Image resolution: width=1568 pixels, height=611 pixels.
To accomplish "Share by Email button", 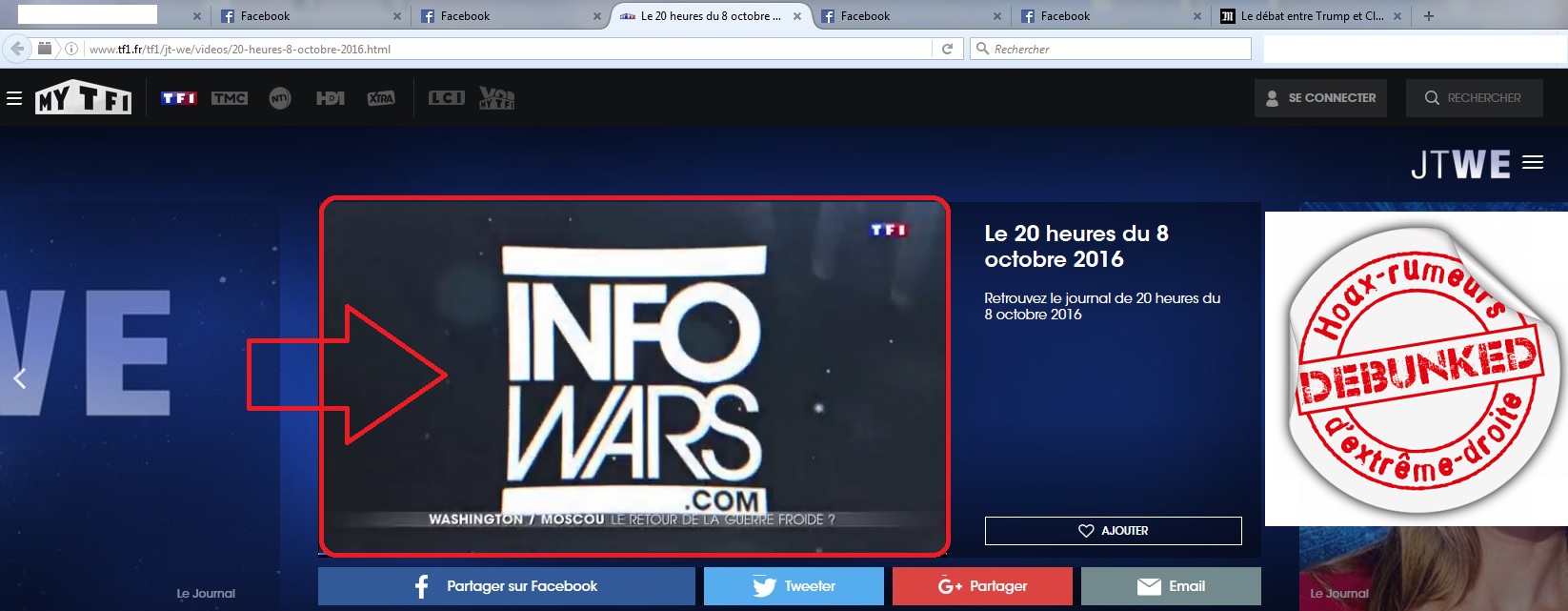I will [x=1171, y=586].
